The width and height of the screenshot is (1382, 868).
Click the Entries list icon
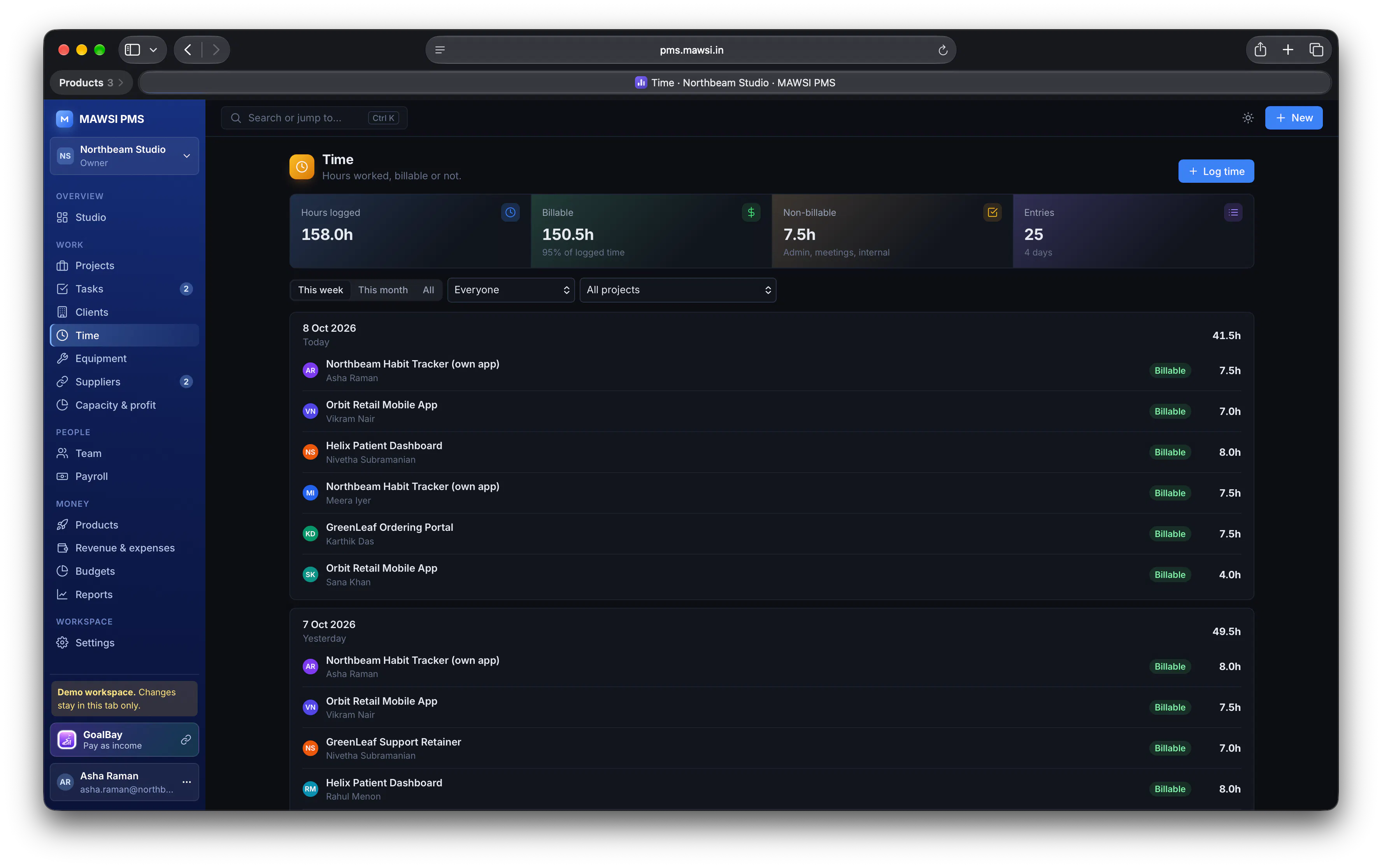coord(1233,212)
